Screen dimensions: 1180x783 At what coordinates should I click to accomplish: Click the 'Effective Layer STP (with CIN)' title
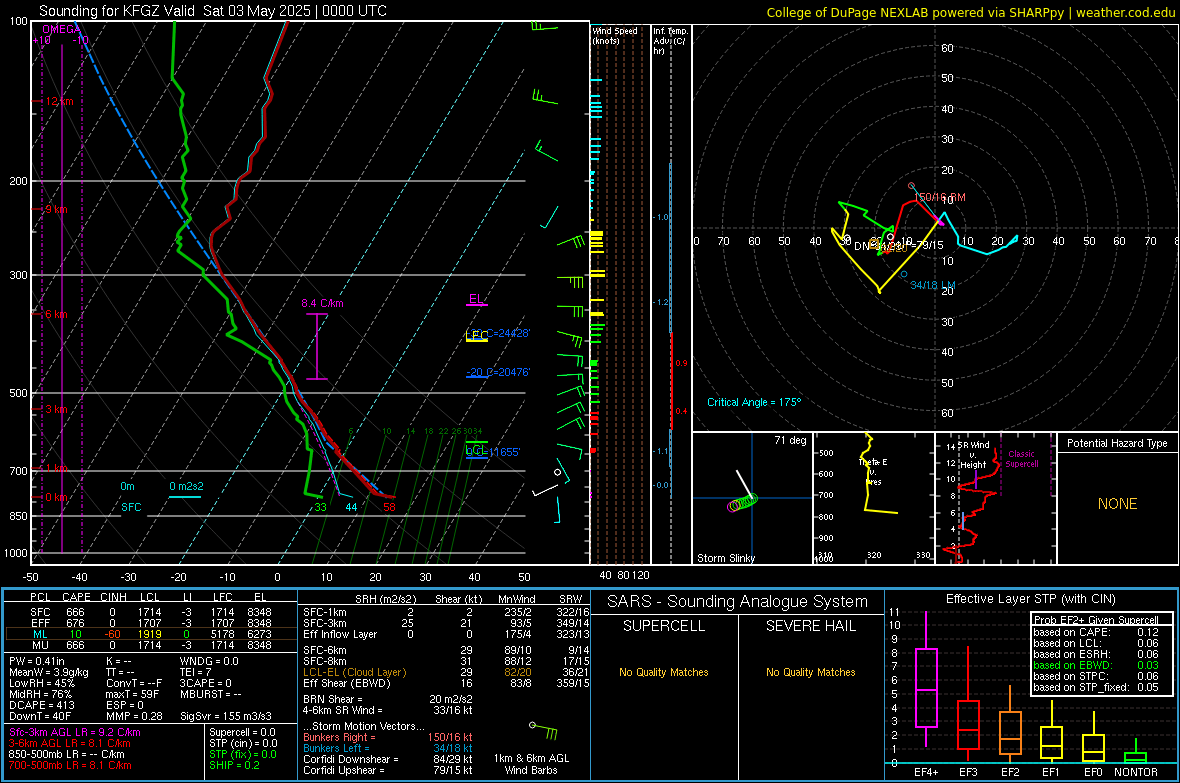tap(1030, 599)
